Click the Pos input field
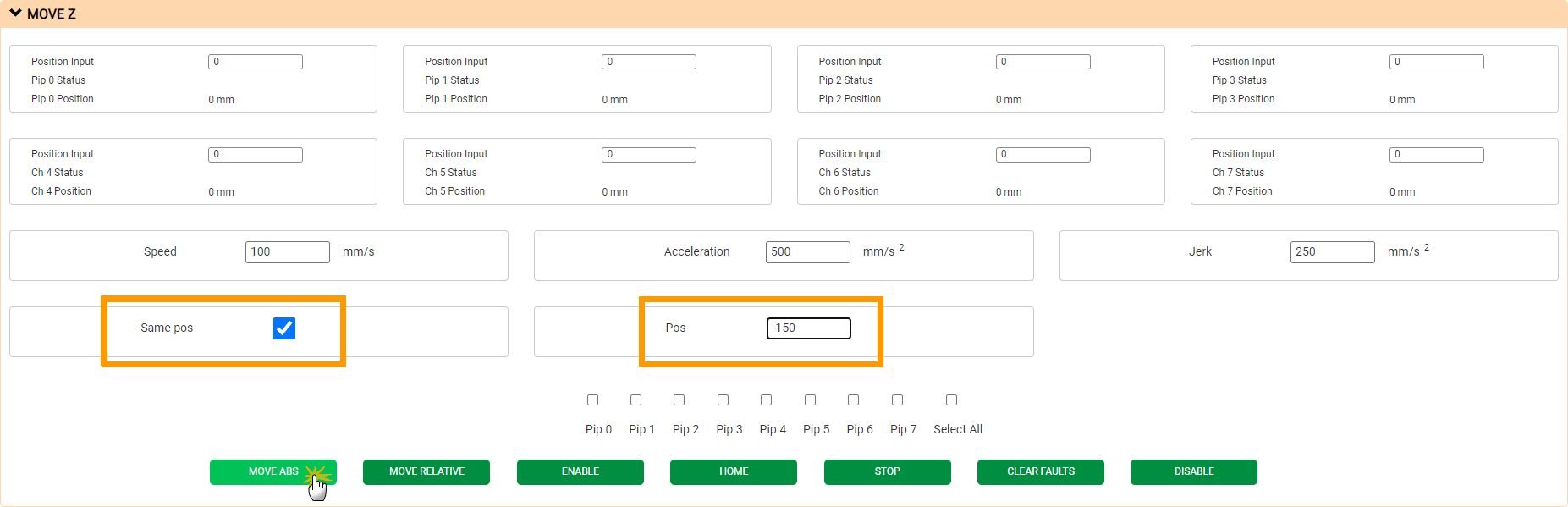 [808, 328]
